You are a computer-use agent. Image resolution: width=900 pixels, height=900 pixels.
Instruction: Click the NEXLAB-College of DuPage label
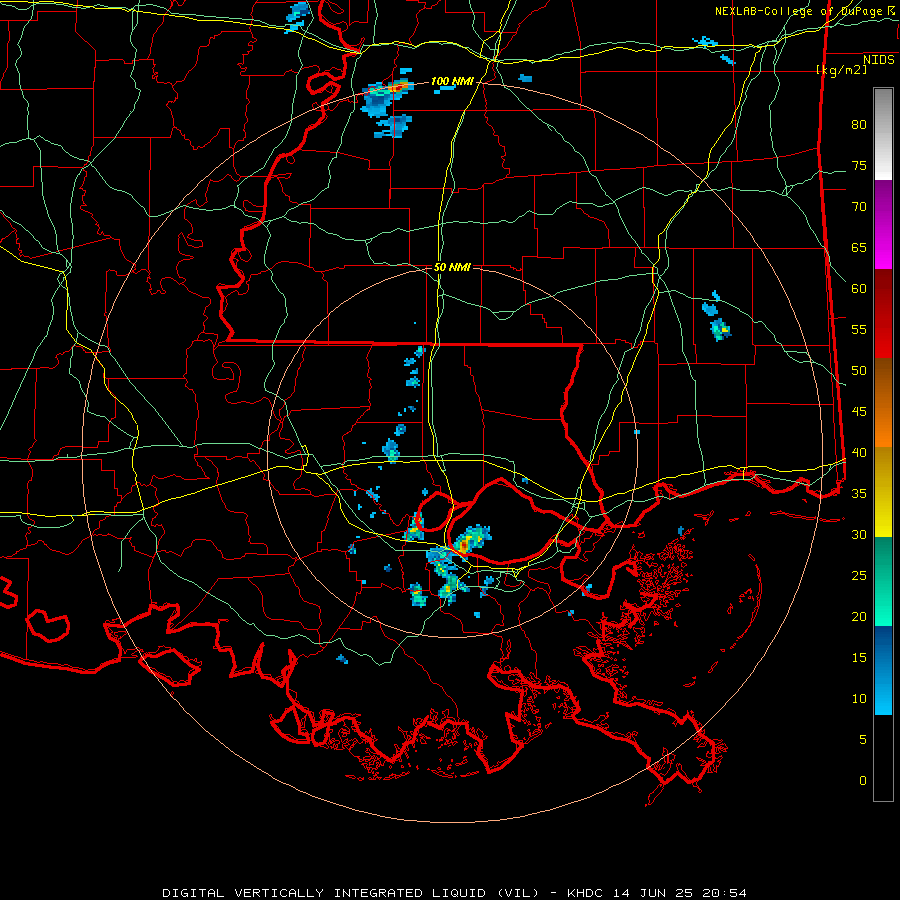tap(805, 11)
